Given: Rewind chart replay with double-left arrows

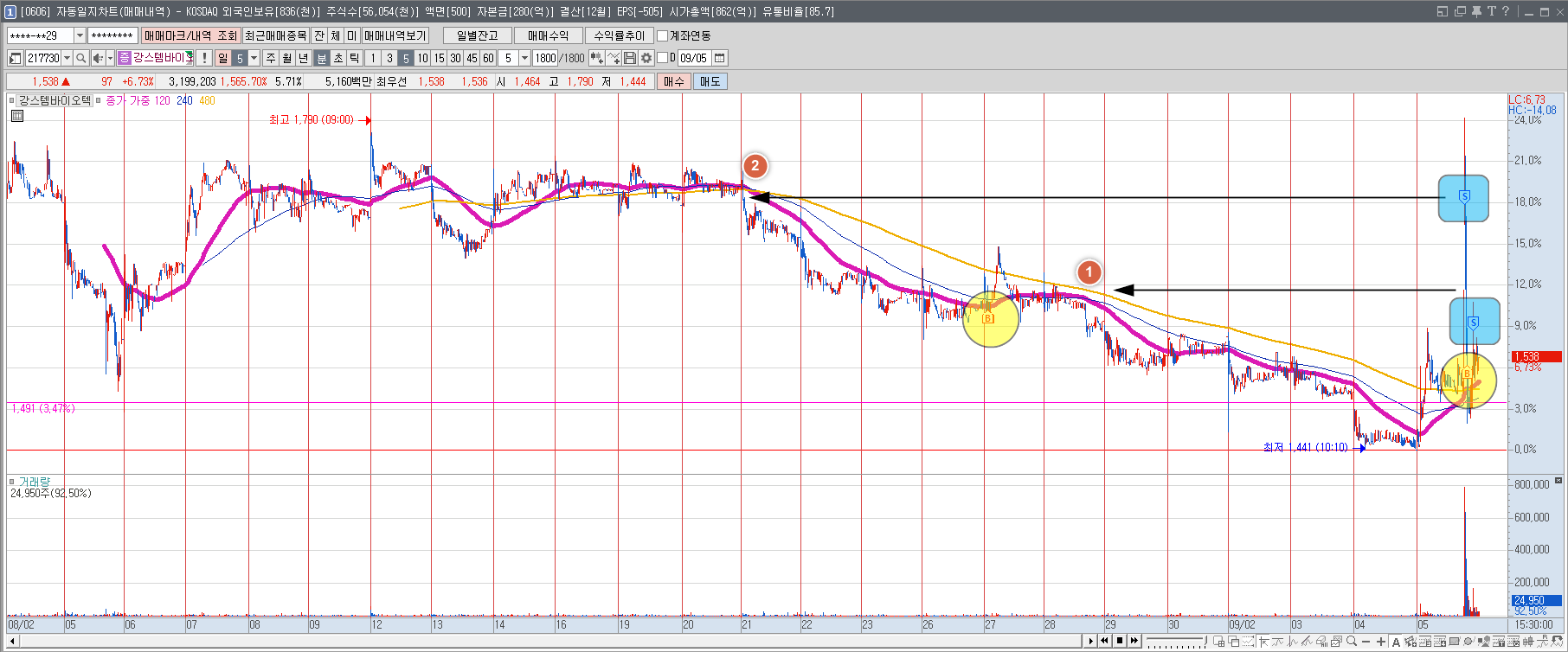Looking at the screenshot, I should coord(1105,641).
